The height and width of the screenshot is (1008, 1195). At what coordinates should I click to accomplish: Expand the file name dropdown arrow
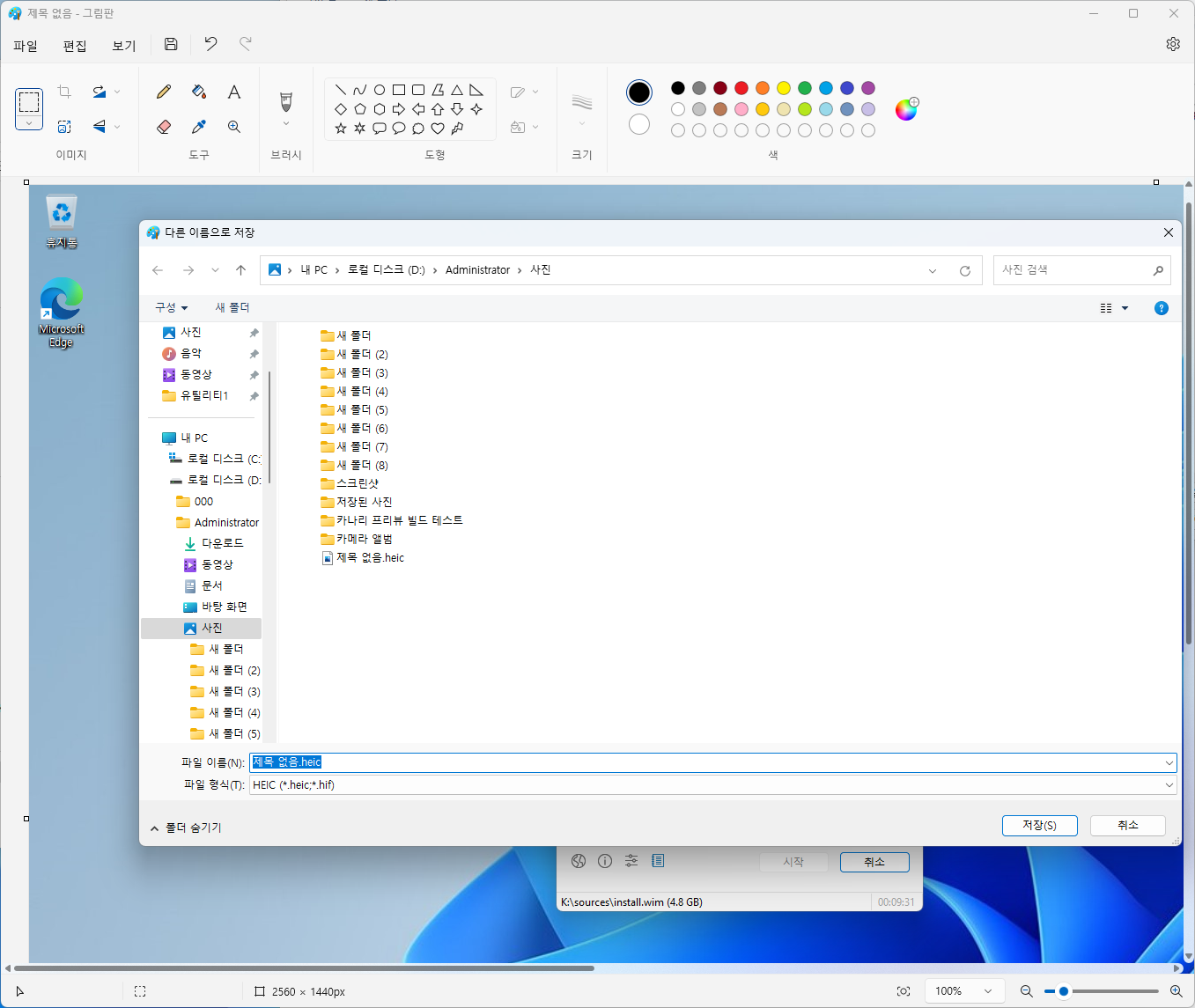[1169, 763]
